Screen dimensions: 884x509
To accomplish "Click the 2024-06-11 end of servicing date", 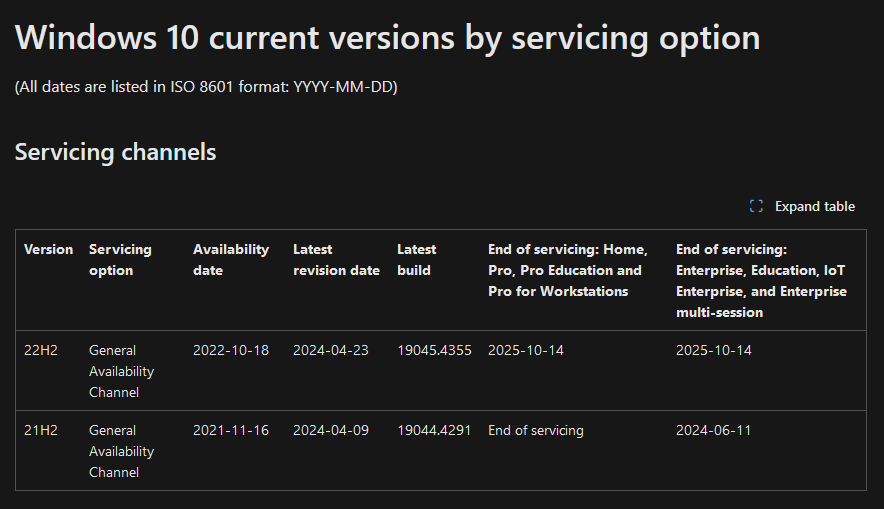I will (713, 430).
